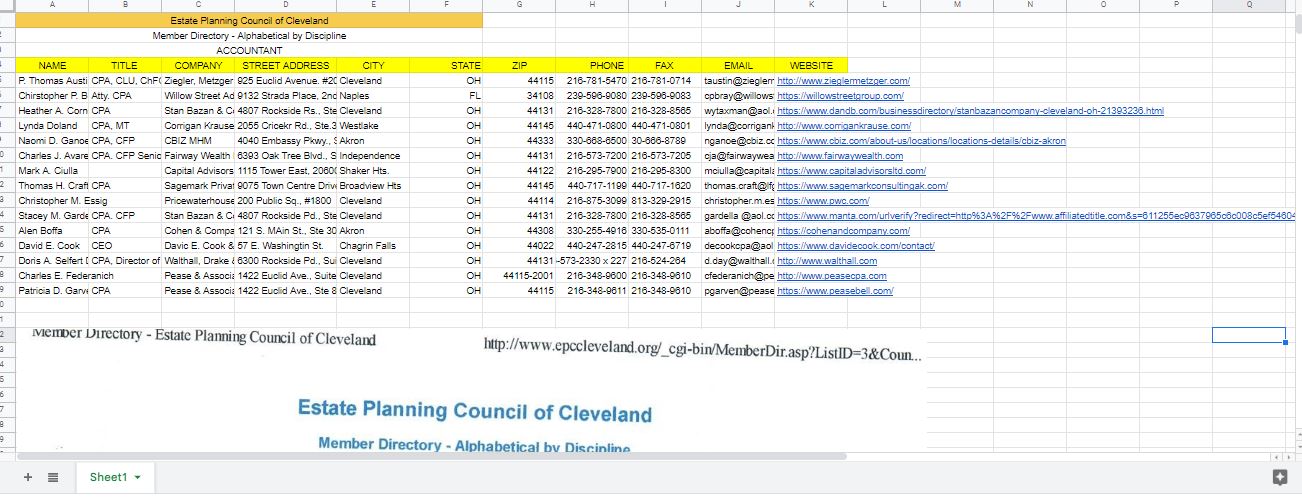Visit the capitaladvisorsltd.com link

click(x=851, y=171)
